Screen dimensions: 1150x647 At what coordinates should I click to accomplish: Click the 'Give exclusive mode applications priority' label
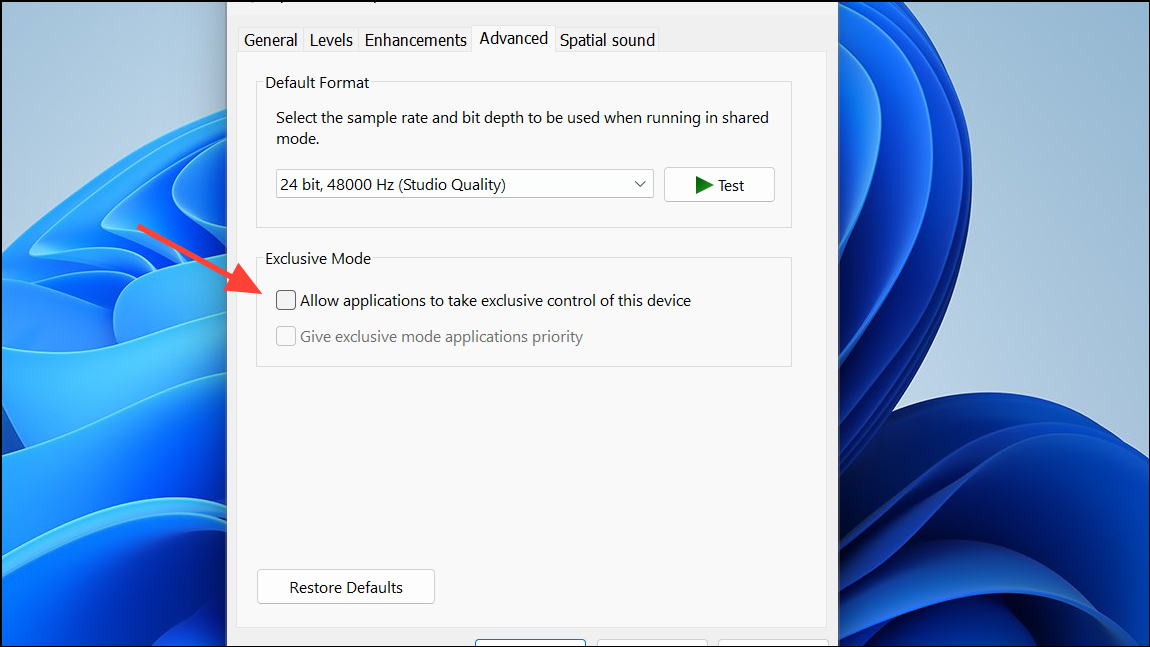pyautogui.click(x=441, y=337)
